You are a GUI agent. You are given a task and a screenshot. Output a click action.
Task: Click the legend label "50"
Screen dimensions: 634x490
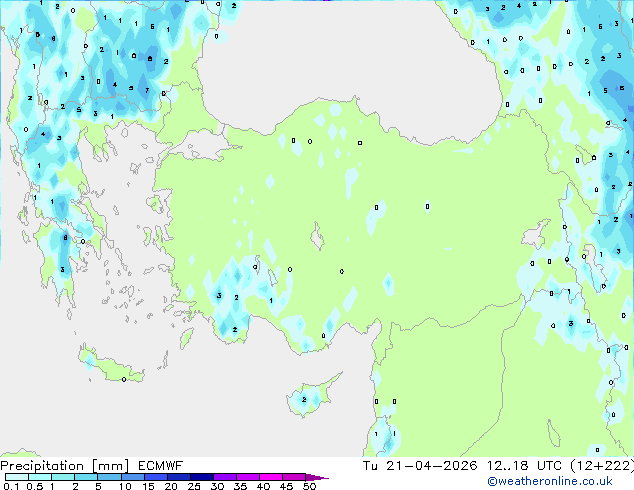(309, 486)
